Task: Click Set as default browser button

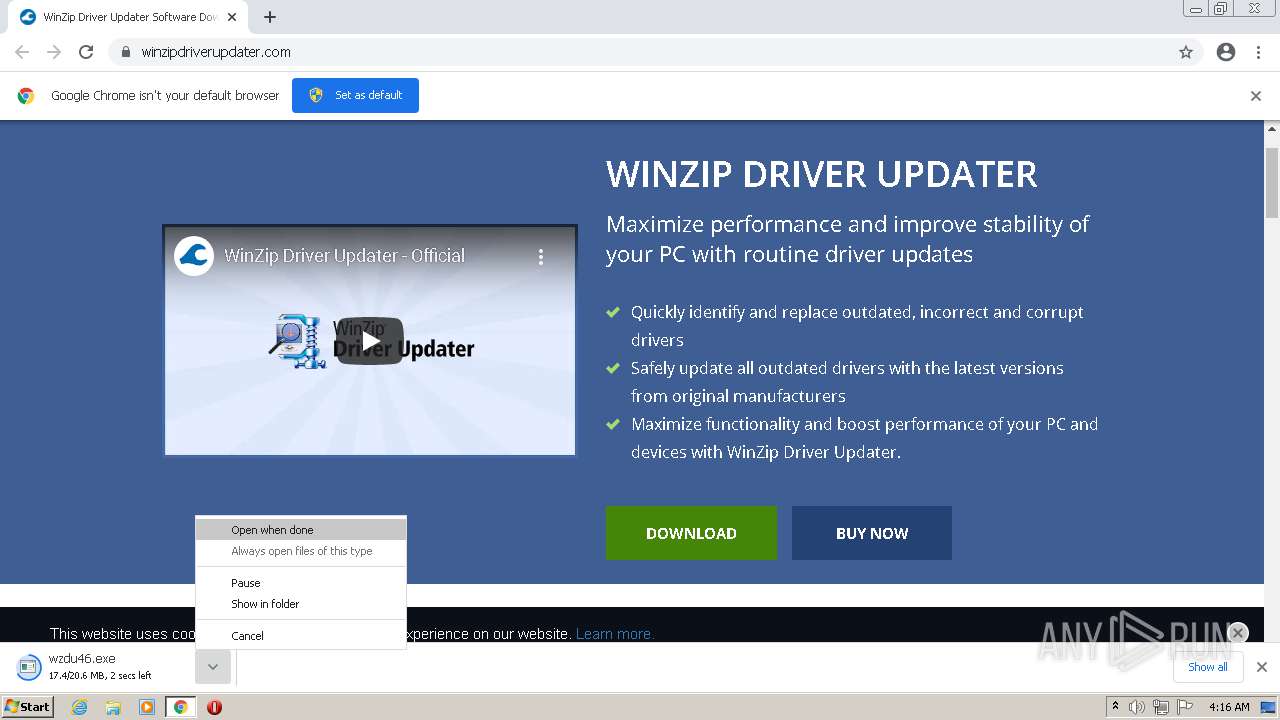Action: click(x=355, y=95)
